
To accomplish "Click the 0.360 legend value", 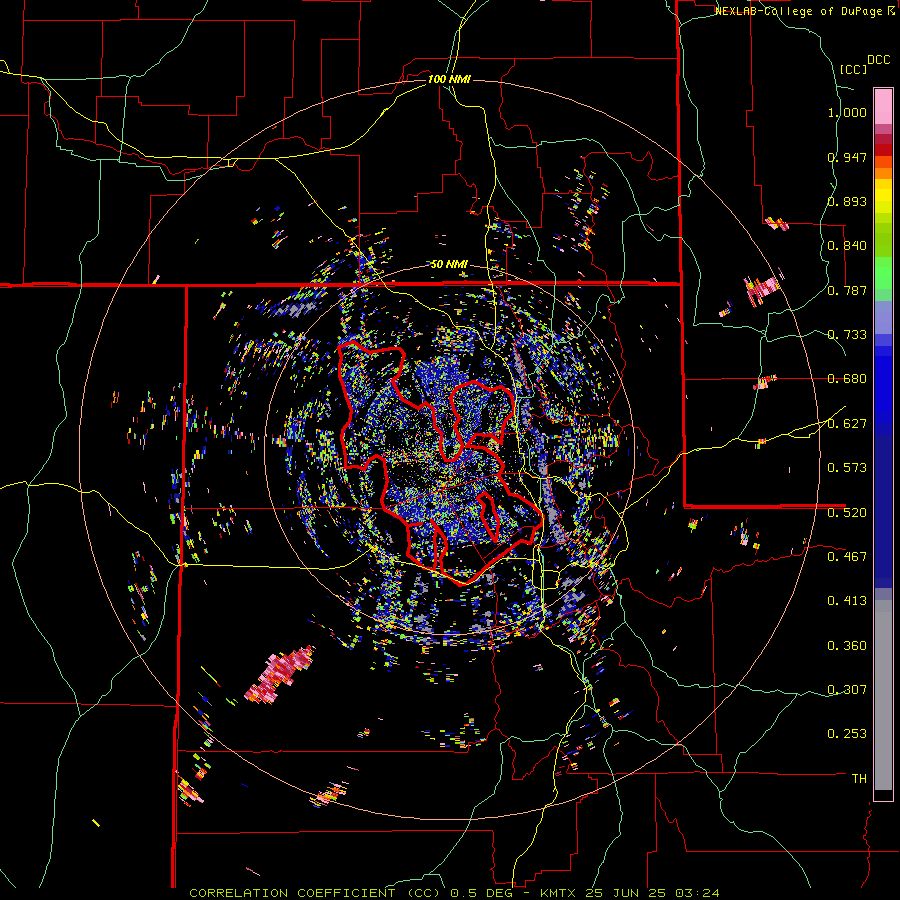I will pyautogui.click(x=847, y=646).
